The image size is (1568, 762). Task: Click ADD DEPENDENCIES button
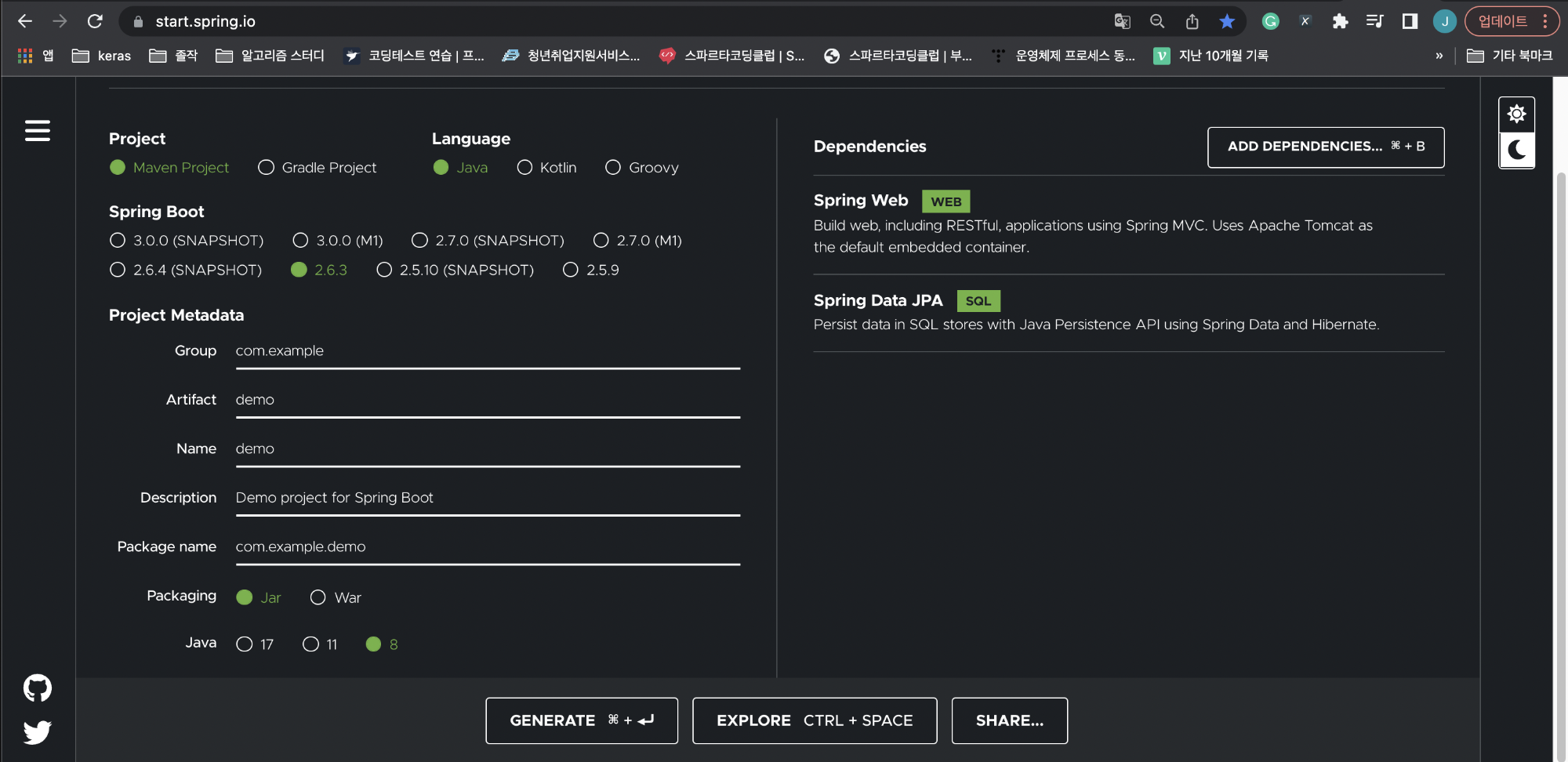click(1326, 147)
